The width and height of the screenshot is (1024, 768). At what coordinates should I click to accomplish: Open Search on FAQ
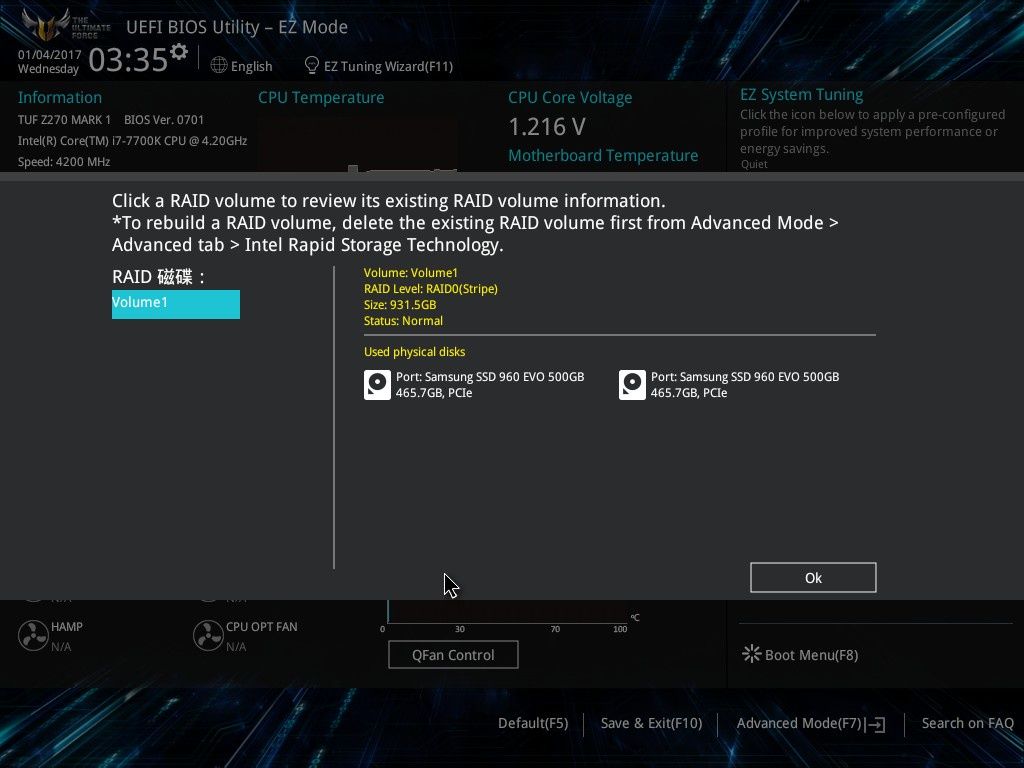[967, 724]
